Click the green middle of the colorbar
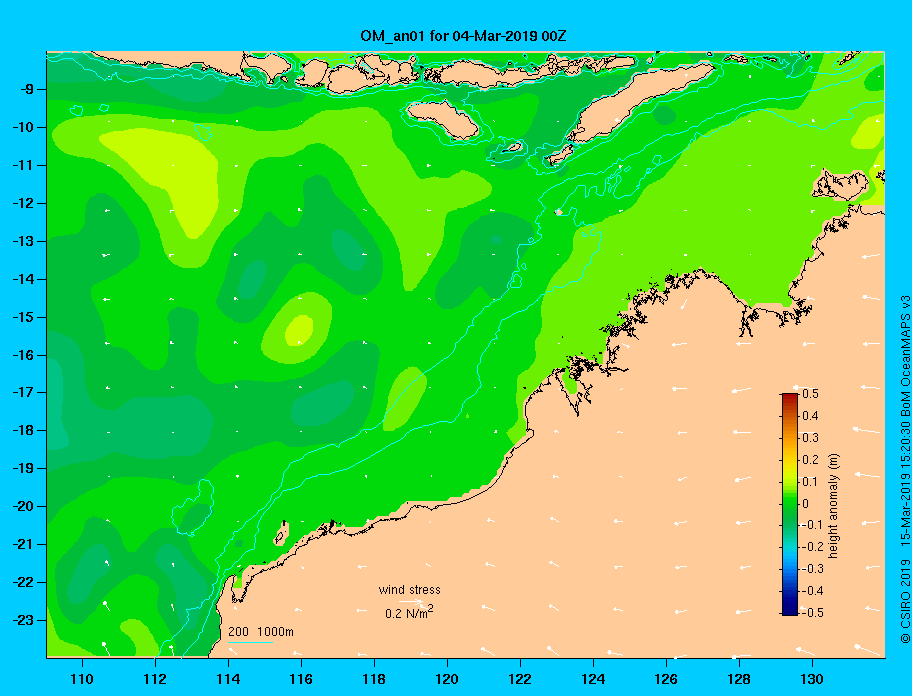This screenshot has width=912, height=696. click(790, 504)
